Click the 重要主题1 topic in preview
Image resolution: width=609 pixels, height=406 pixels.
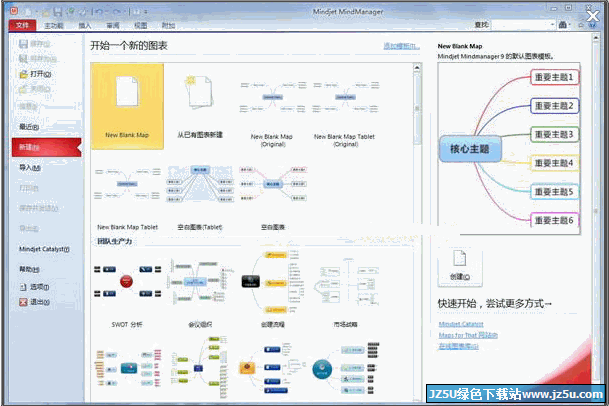pyautogui.click(x=554, y=77)
